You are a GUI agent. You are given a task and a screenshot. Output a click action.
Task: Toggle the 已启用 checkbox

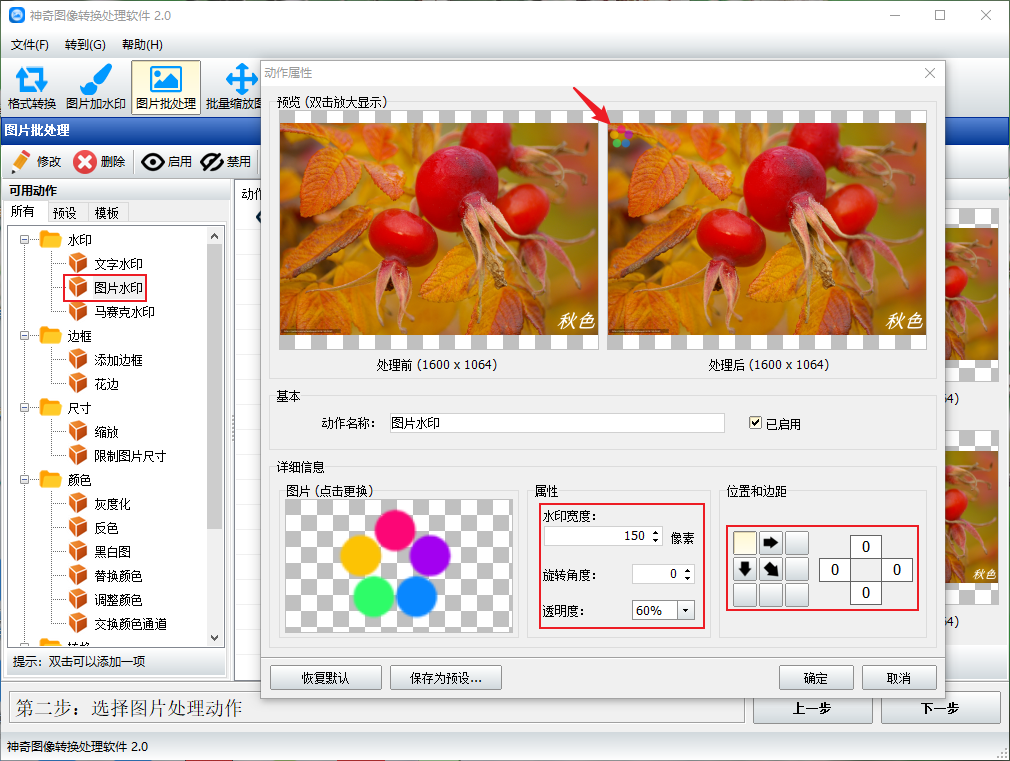coord(756,423)
